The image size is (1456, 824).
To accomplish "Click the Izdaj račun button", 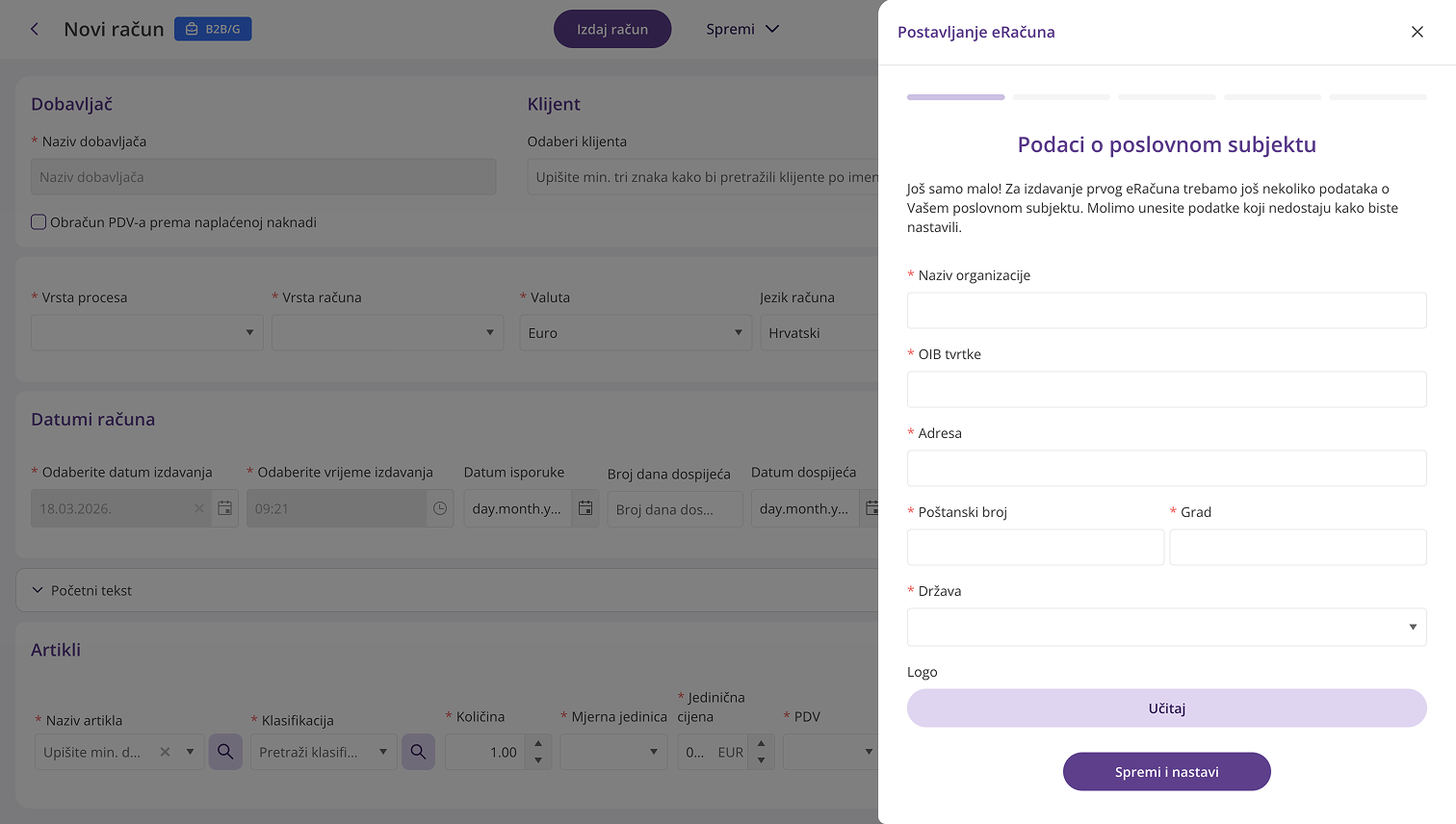I will click(x=611, y=29).
